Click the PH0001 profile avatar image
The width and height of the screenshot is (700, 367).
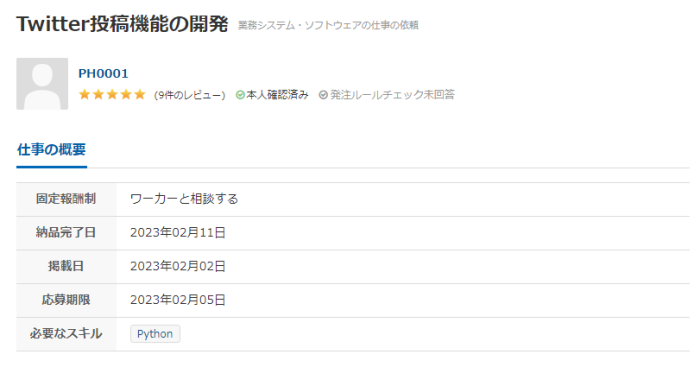pos(42,83)
